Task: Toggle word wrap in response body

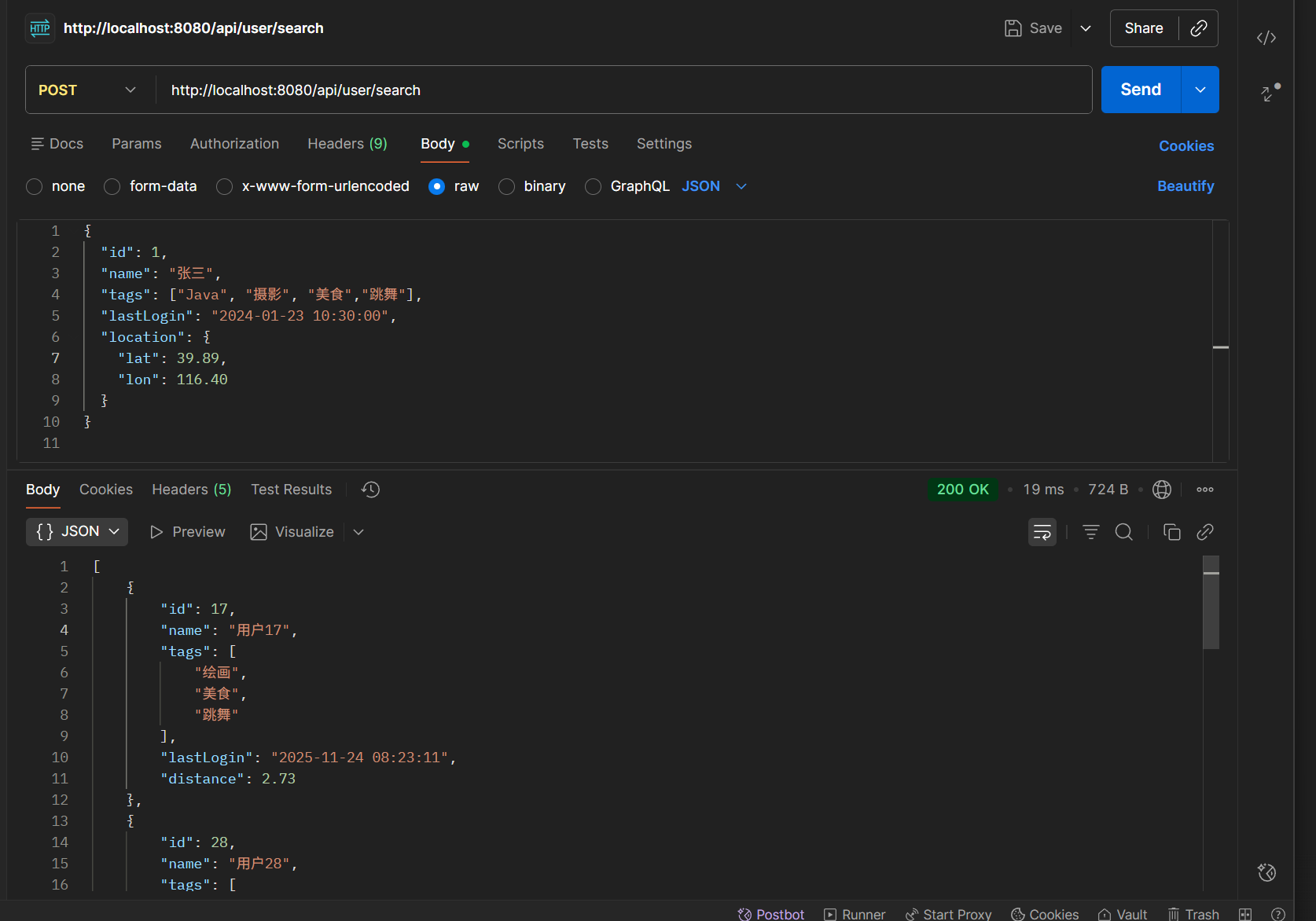Action: (x=1042, y=532)
